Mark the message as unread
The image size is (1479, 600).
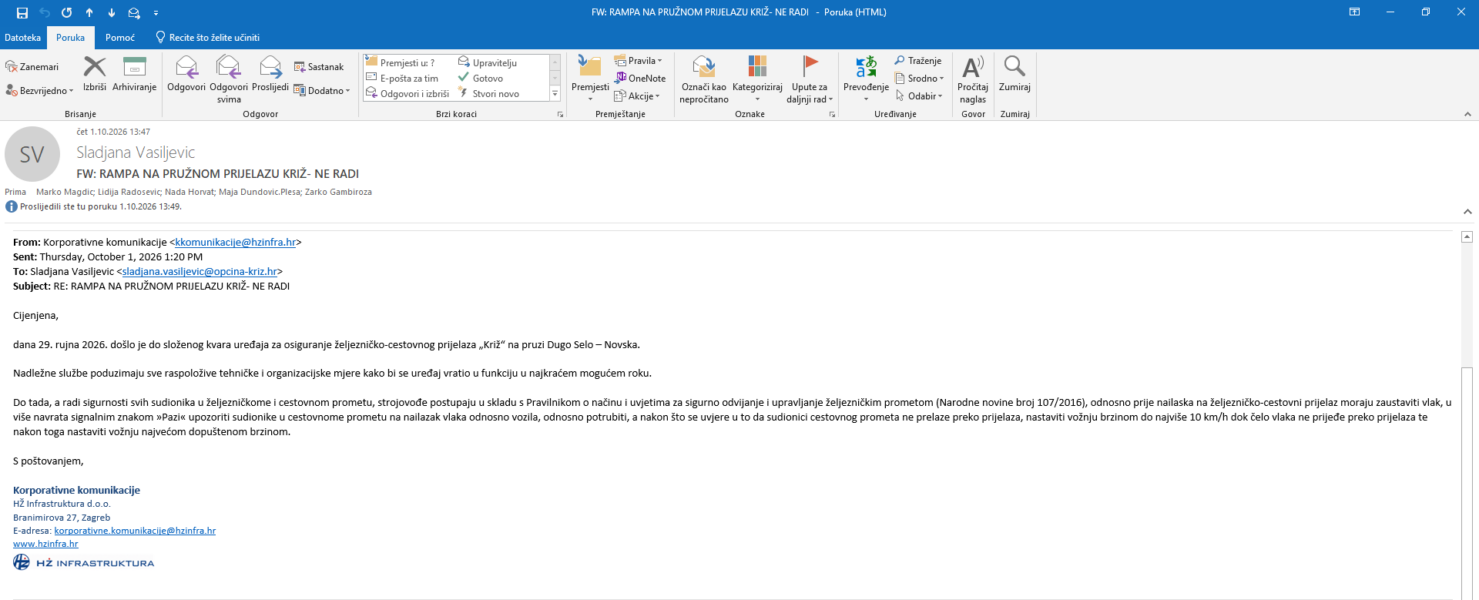tap(705, 80)
